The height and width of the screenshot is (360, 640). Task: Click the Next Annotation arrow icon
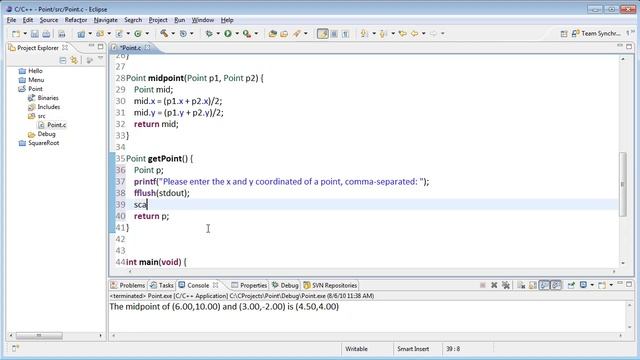364,34
